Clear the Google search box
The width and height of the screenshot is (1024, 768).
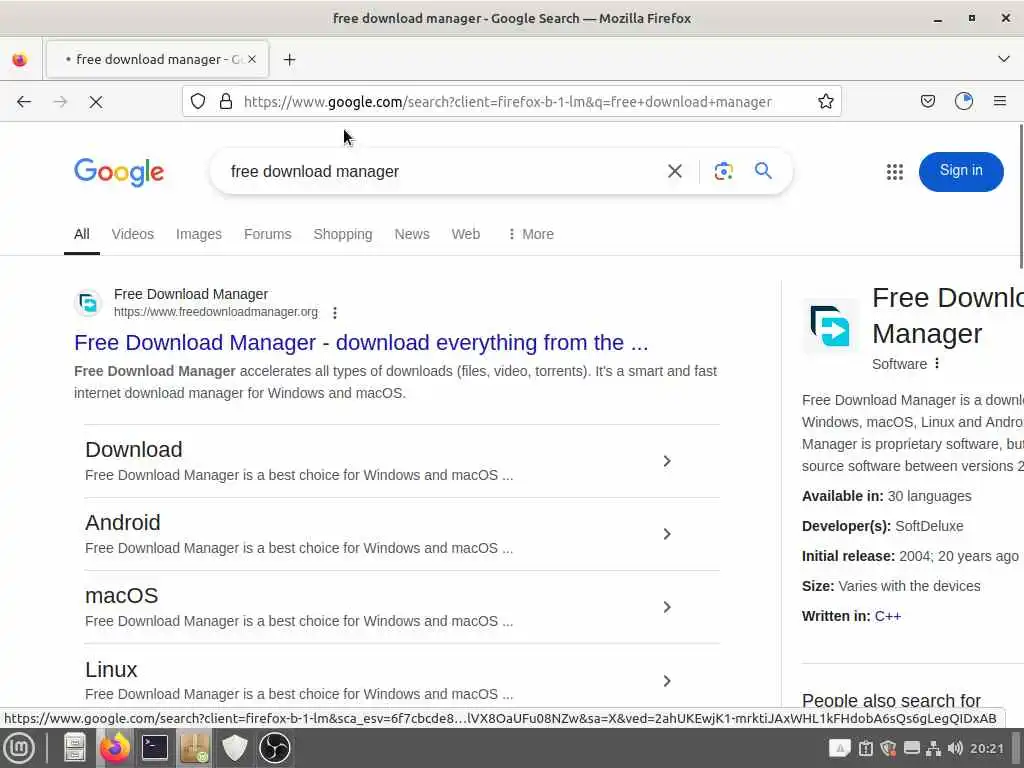click(675, 171)
